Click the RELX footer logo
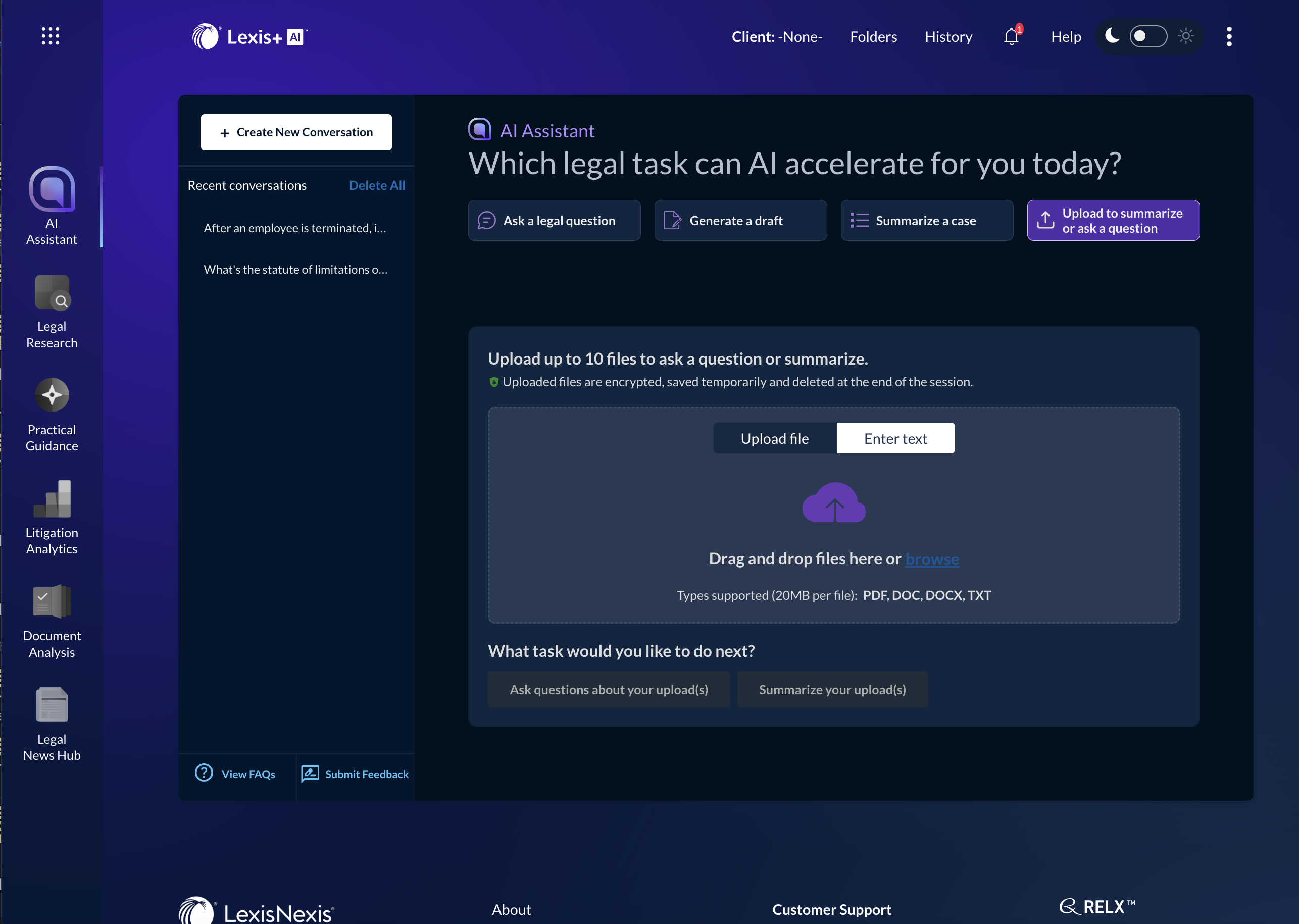This screenshot has width=1299, height=924. click(x=1097, y=906)
